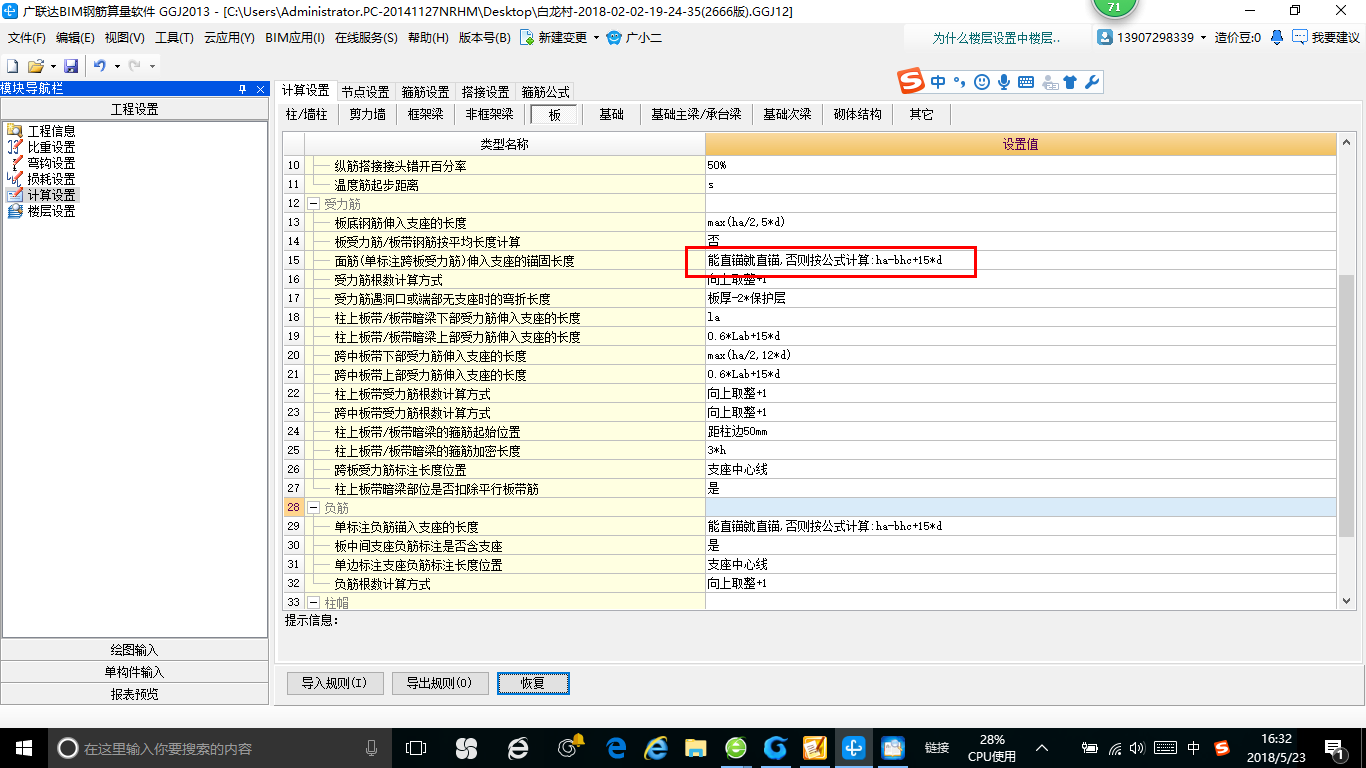Image resolution: width=1366 pixels, height=768 pixels.
Task: Click the Sogou input S logo
Action: click(910, 80)
